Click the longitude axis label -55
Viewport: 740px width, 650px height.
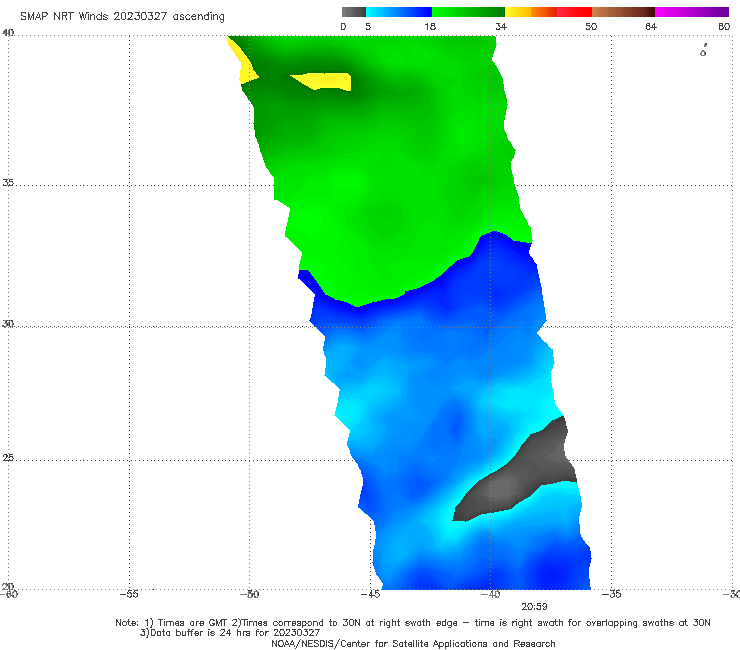129,594
